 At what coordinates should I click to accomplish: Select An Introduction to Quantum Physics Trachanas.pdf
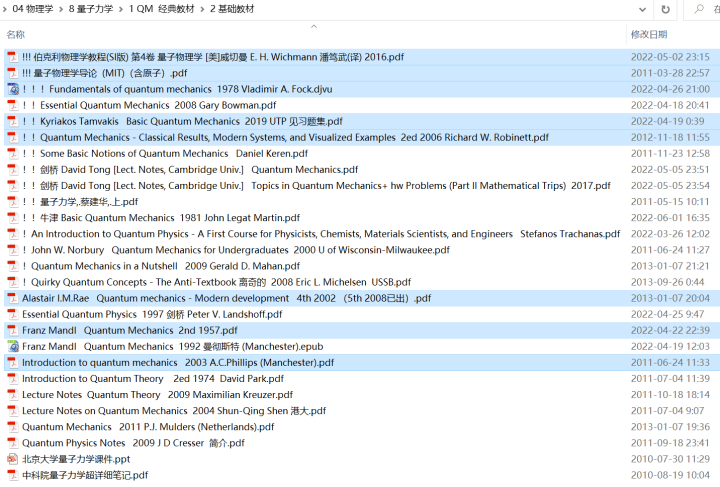pyautogui.click(x=321, y=234)
